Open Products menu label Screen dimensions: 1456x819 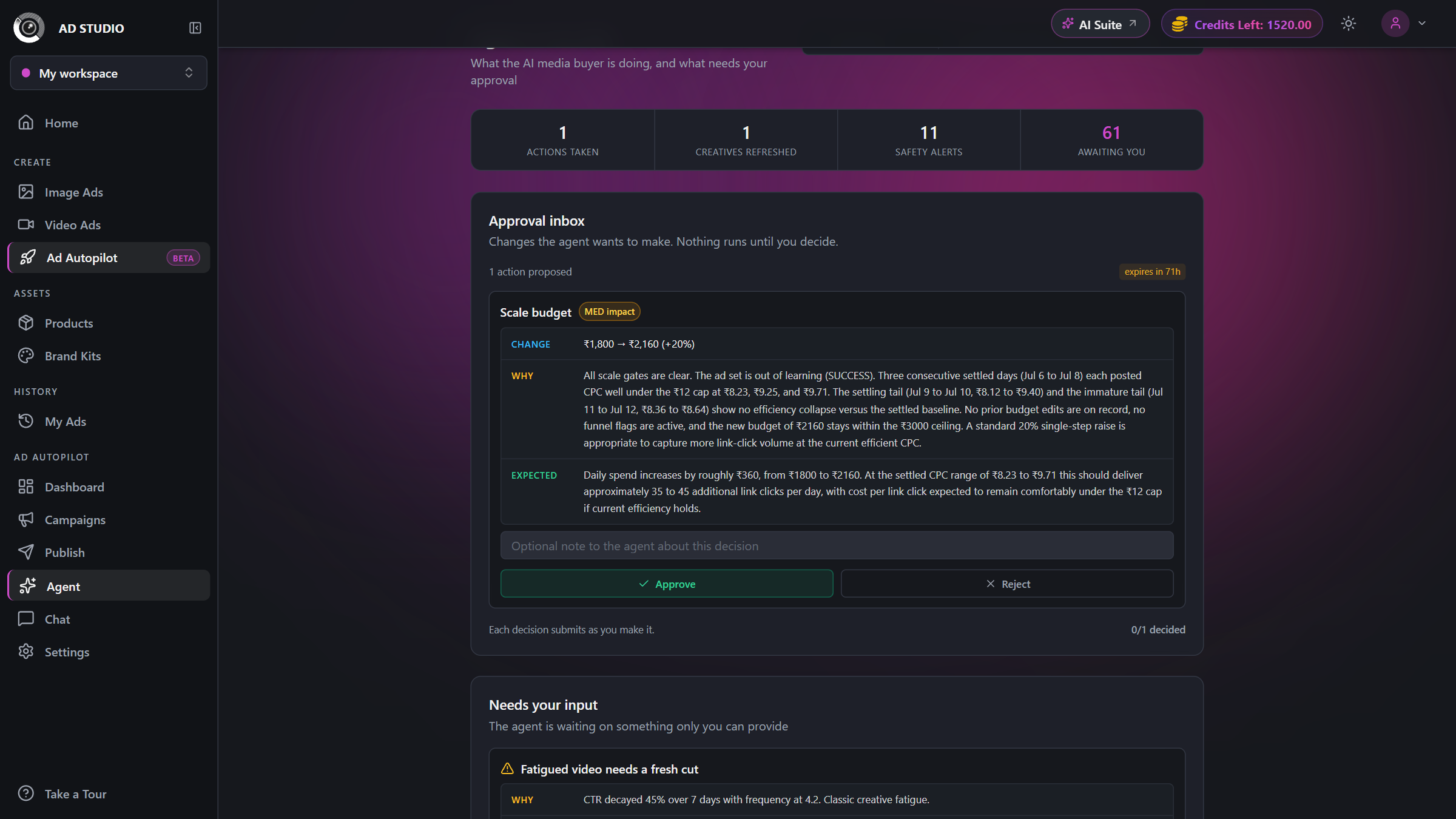coord(69,323)
